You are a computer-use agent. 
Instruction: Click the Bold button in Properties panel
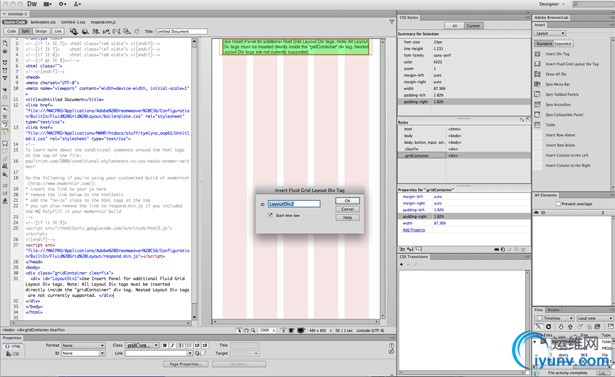tap(165, 345)
